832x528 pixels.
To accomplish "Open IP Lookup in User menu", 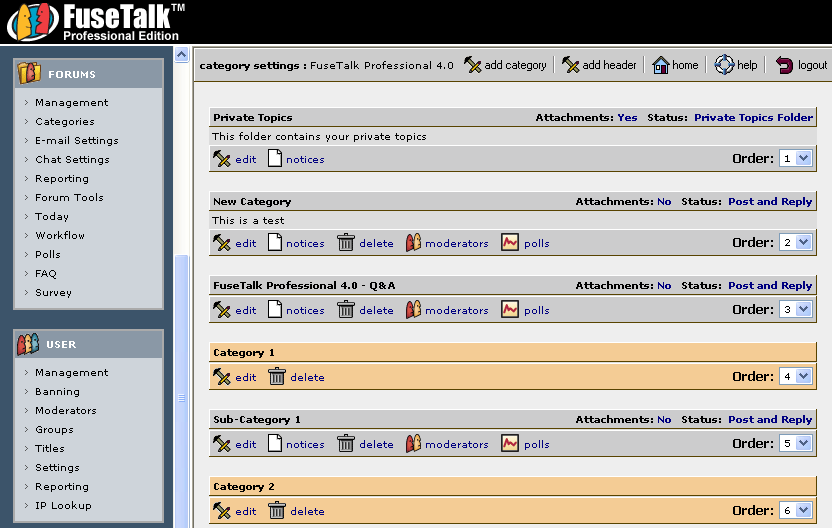I will coord(63,505).
